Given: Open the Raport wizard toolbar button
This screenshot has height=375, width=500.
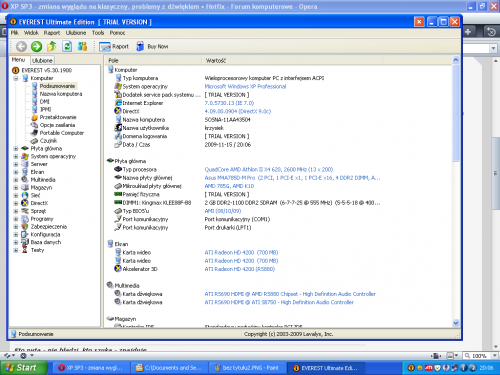Looking at the screenshot, I should [x=114, y=47].
